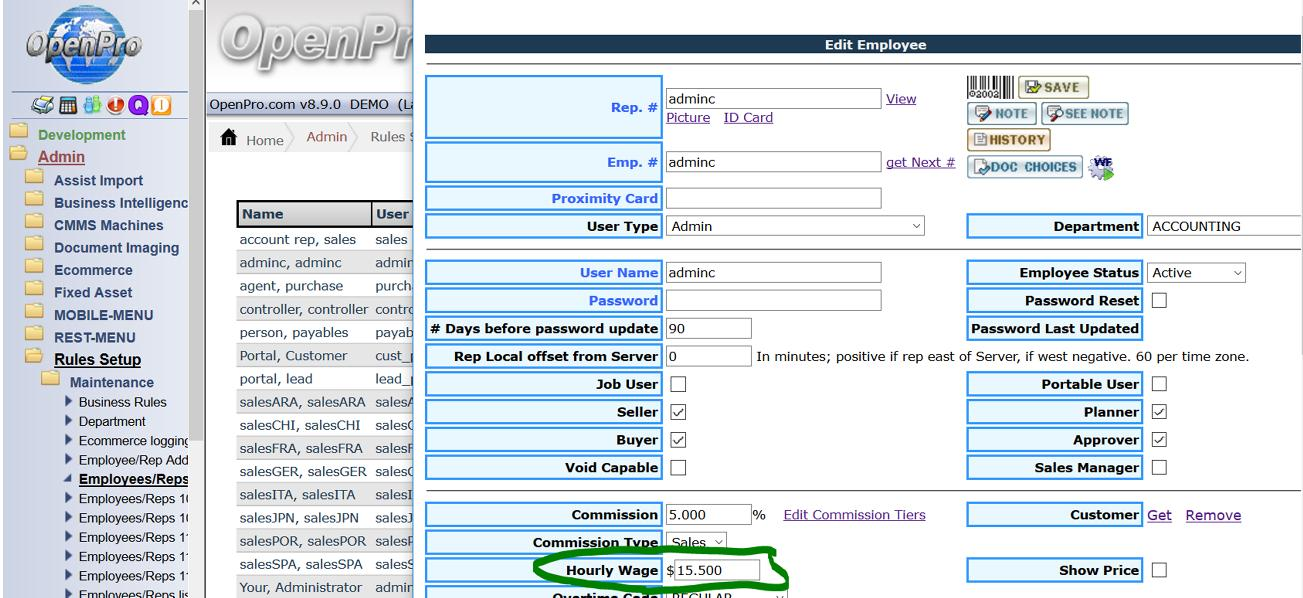Open the Edit Commission Tiers link
This screenshot has height=598, width=1303.
tap(854, 515)
